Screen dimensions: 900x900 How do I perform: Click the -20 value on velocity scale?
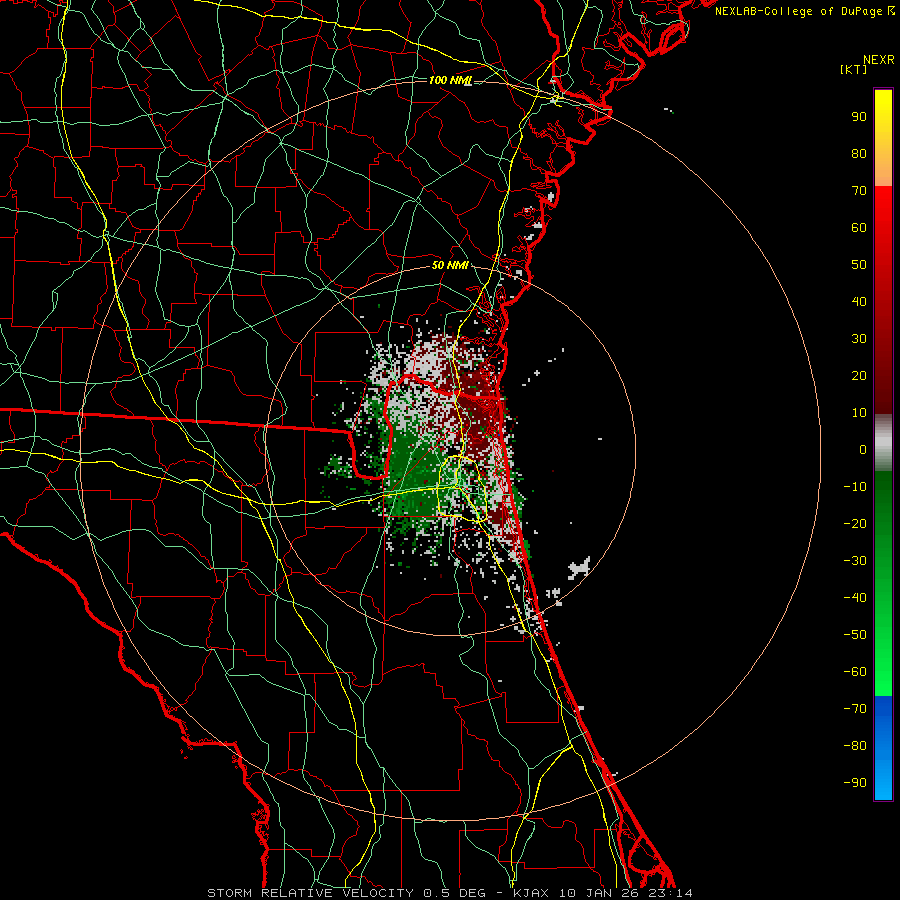pos(855,524)
